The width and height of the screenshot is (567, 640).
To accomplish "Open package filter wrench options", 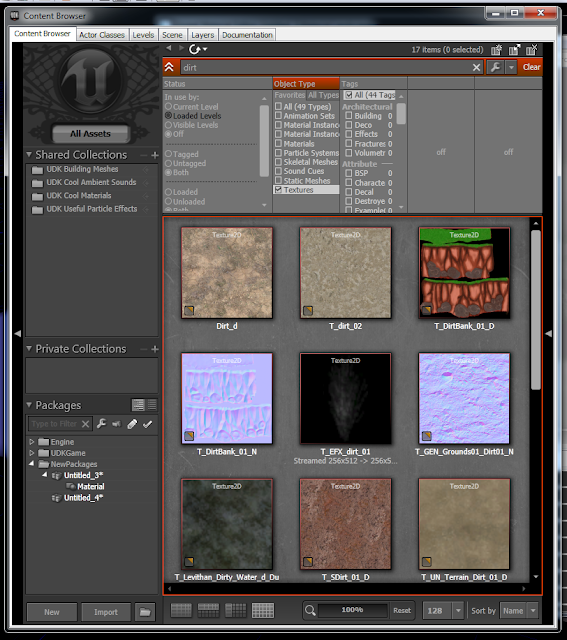I will tap(101, 424).
